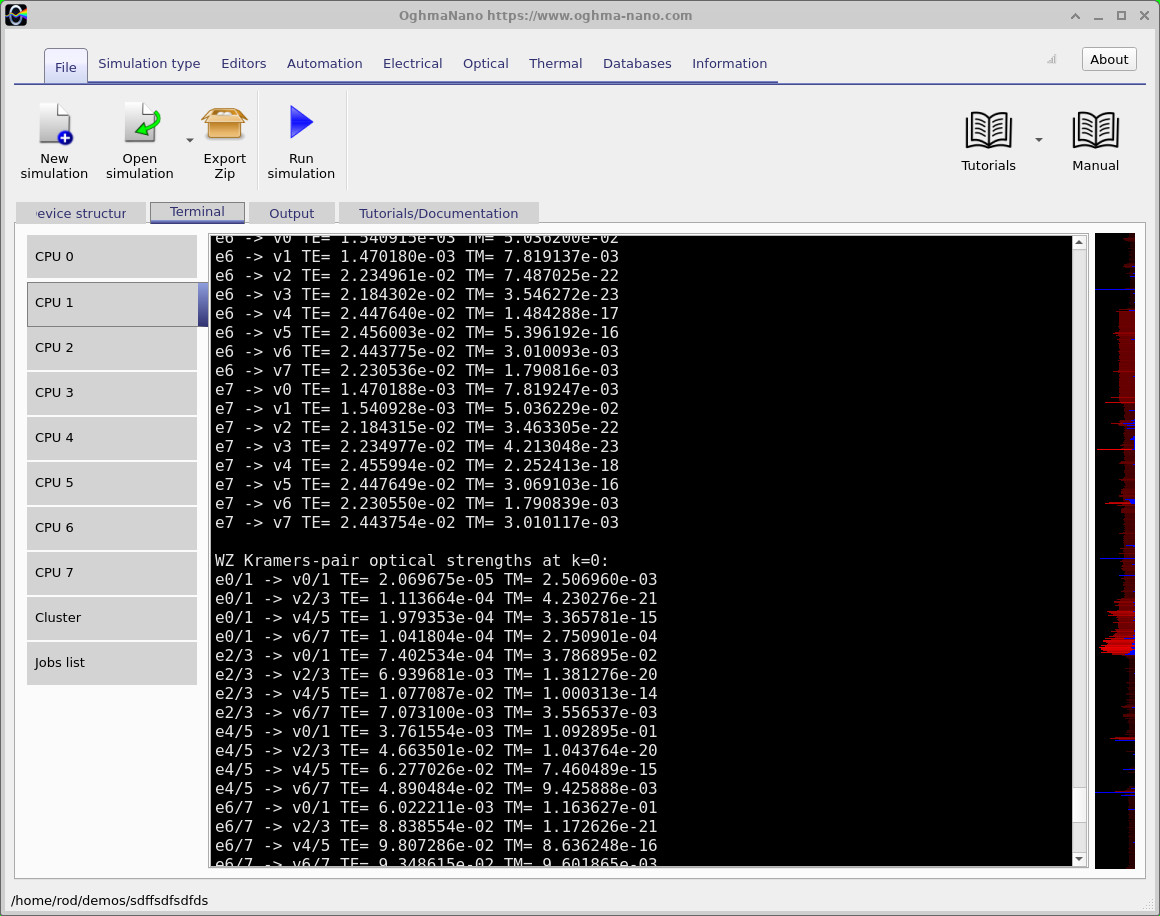The image size is (1160, 916).
Task: Click the About button
Action: pos(1109,59)
